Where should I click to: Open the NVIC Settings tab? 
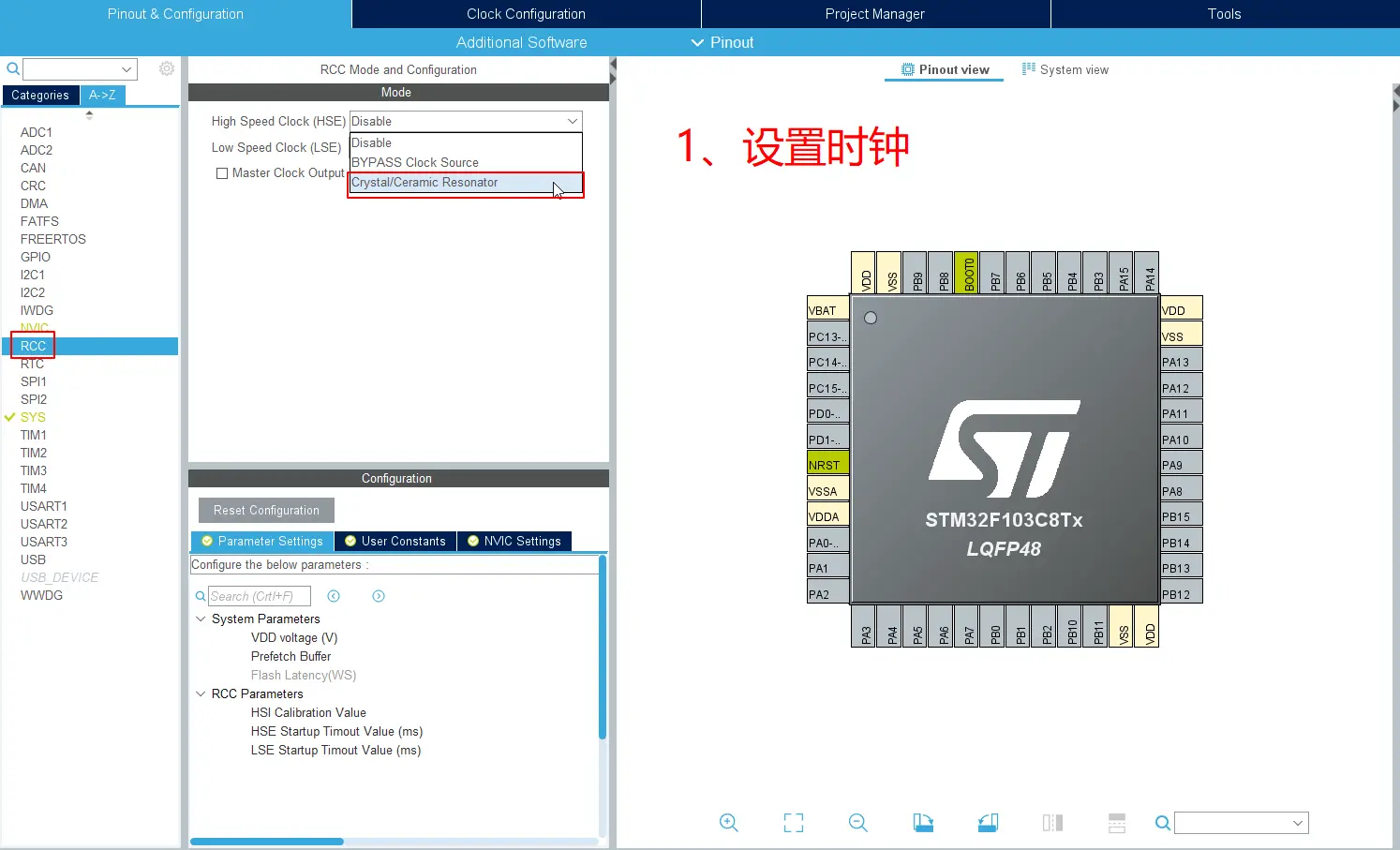pos(514,541)
